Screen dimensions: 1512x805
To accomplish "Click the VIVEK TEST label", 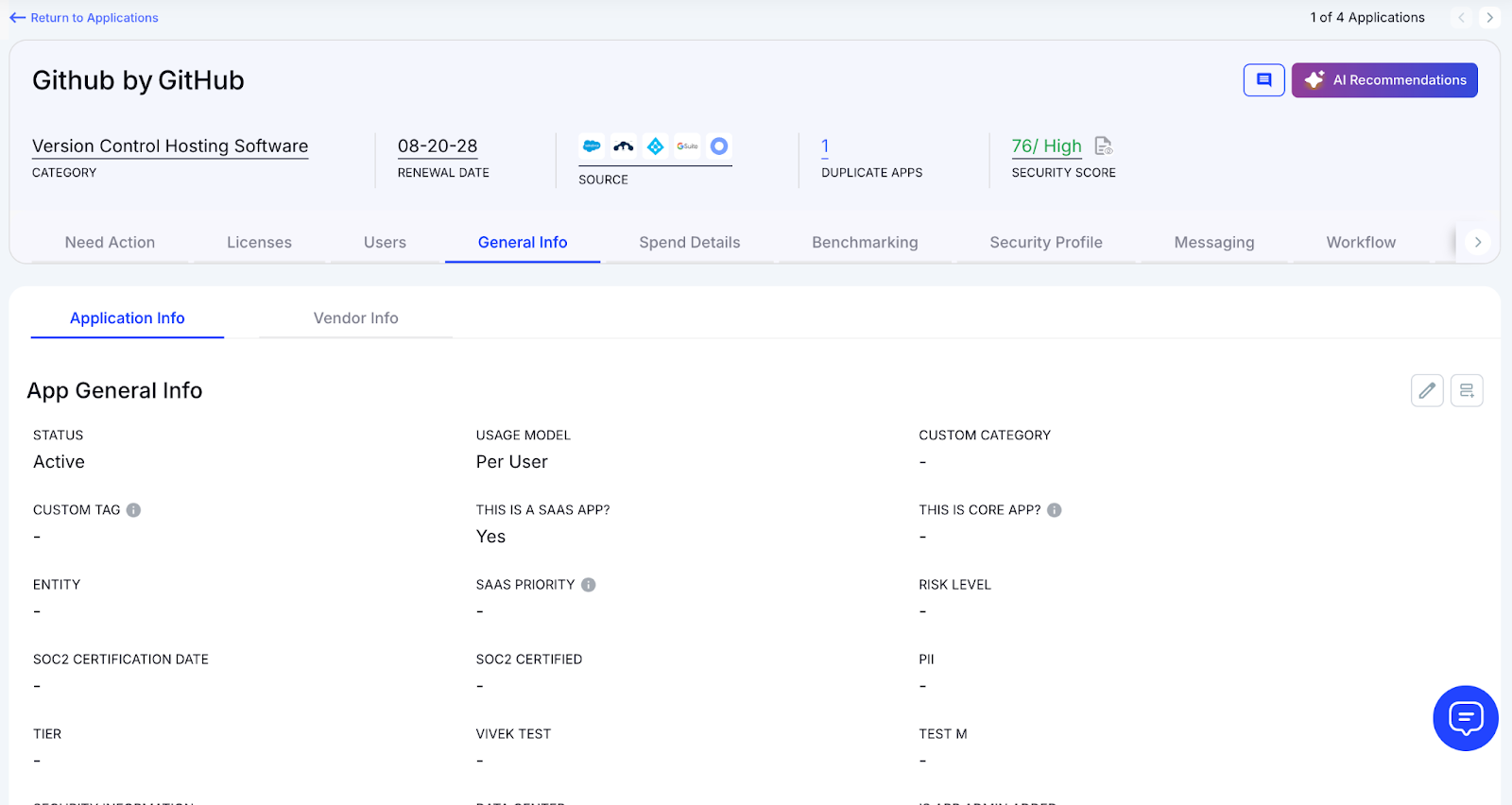I will [513, 734].
